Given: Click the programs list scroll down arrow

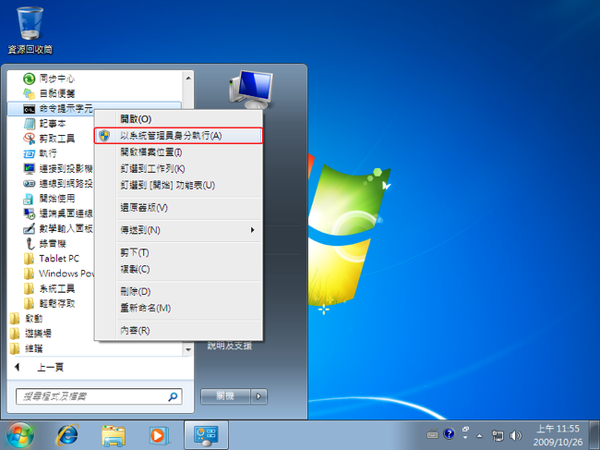Looking at the screenshot, I should tap(188, 349).
